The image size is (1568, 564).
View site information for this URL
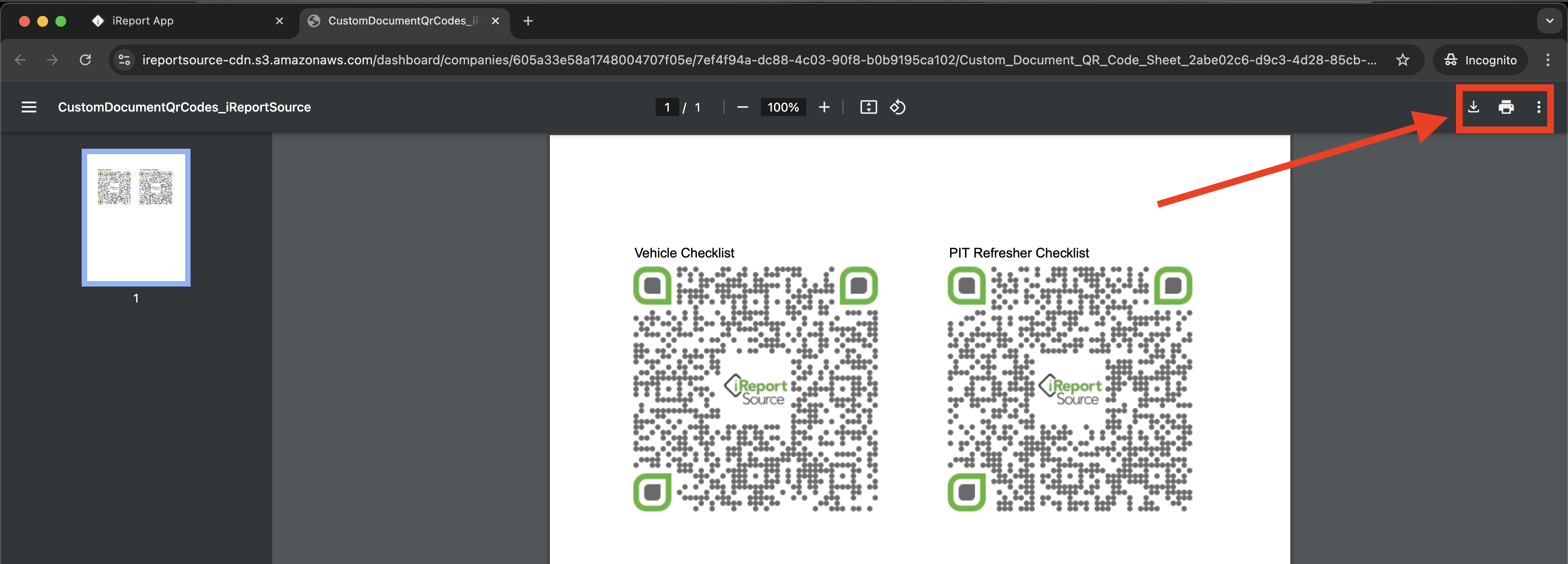[x=124, y=60]
